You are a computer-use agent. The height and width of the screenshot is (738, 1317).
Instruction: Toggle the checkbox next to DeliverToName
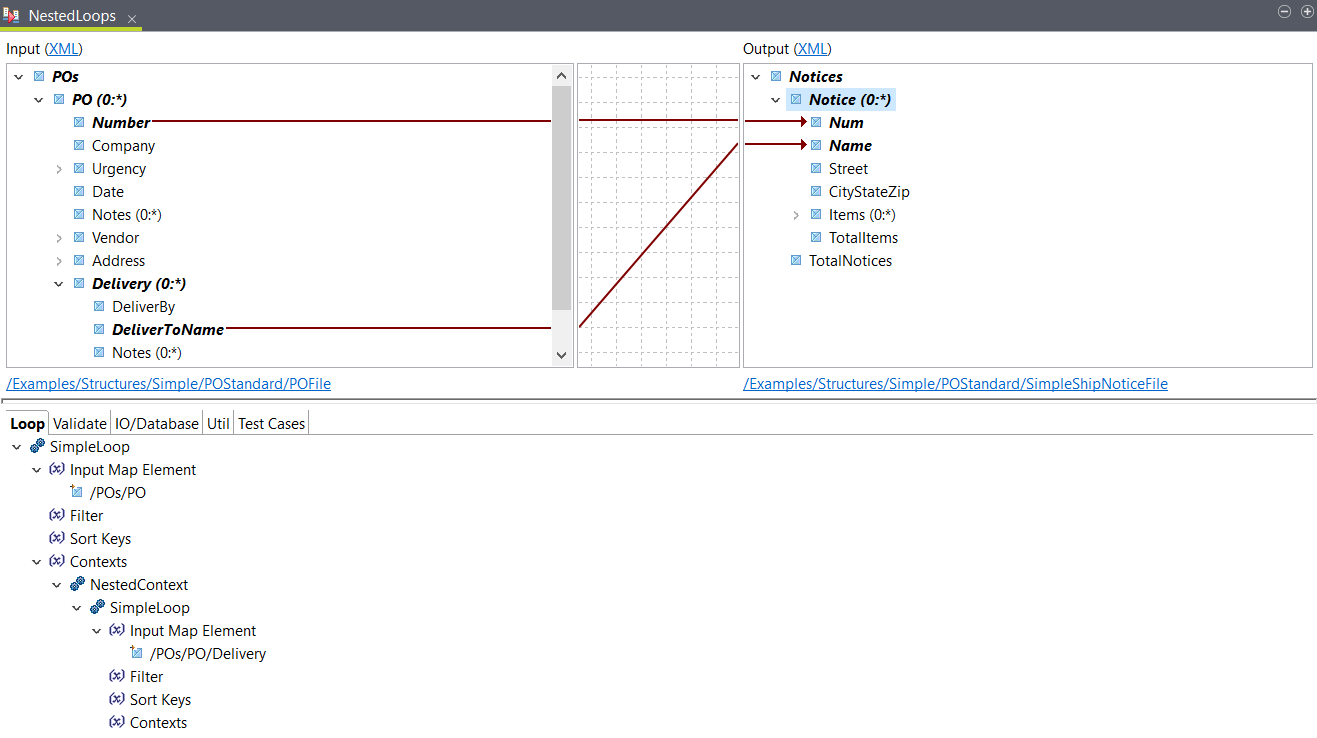coord(98,329)
